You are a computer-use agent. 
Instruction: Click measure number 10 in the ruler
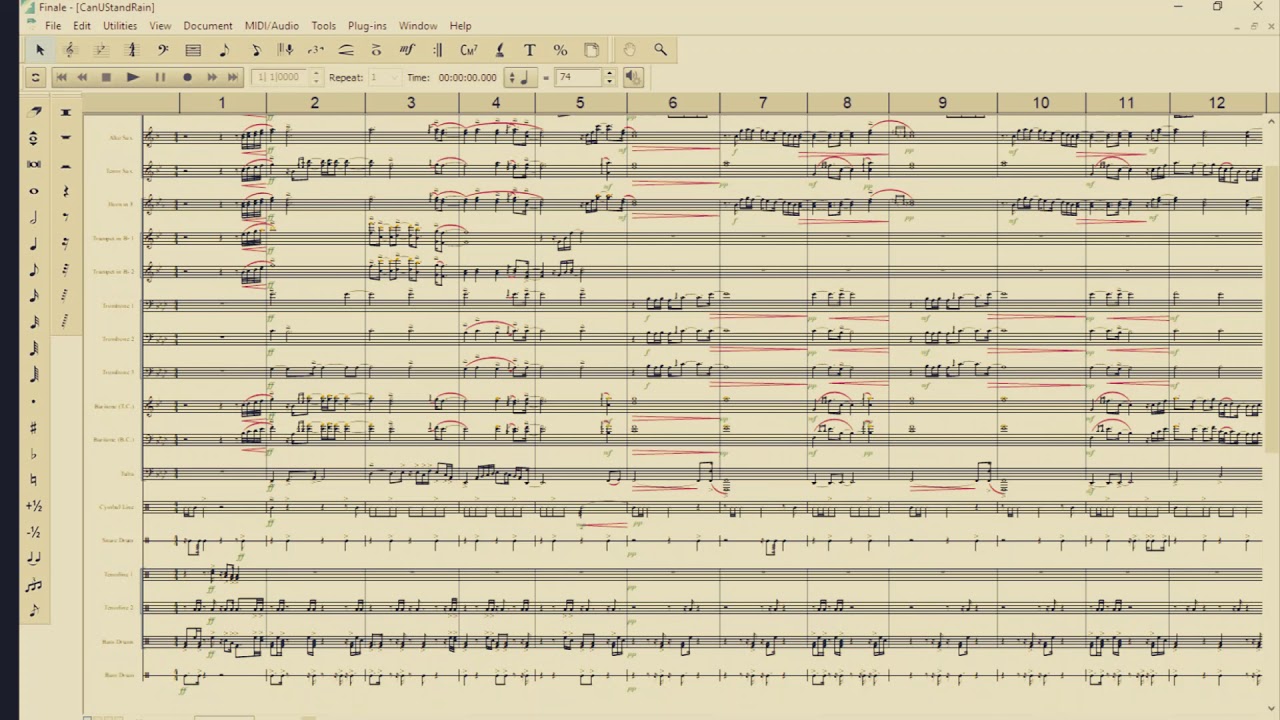pyautogui.click(x=1041, y=103)
